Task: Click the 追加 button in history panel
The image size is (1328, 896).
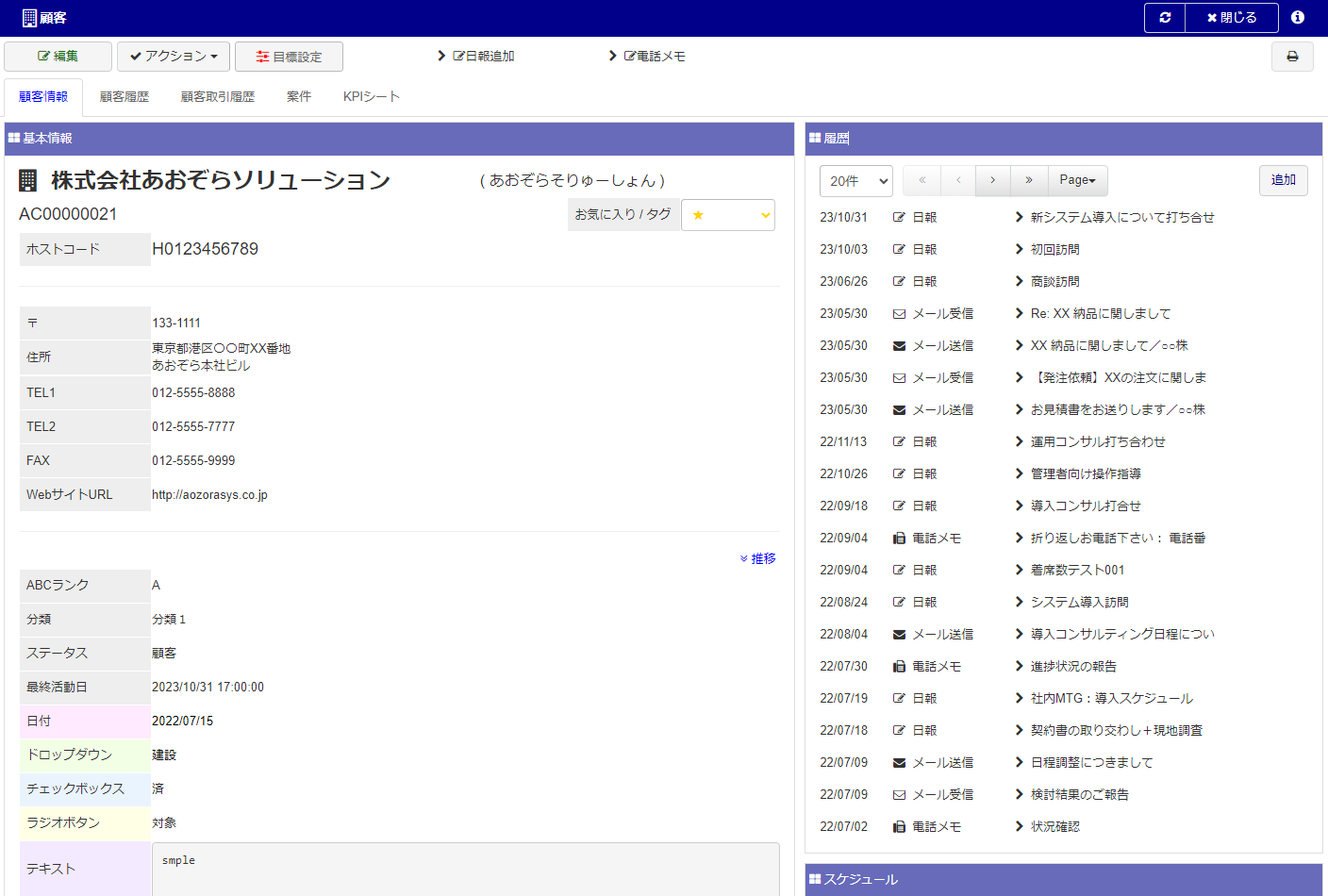Action: tap(1283, 180)
